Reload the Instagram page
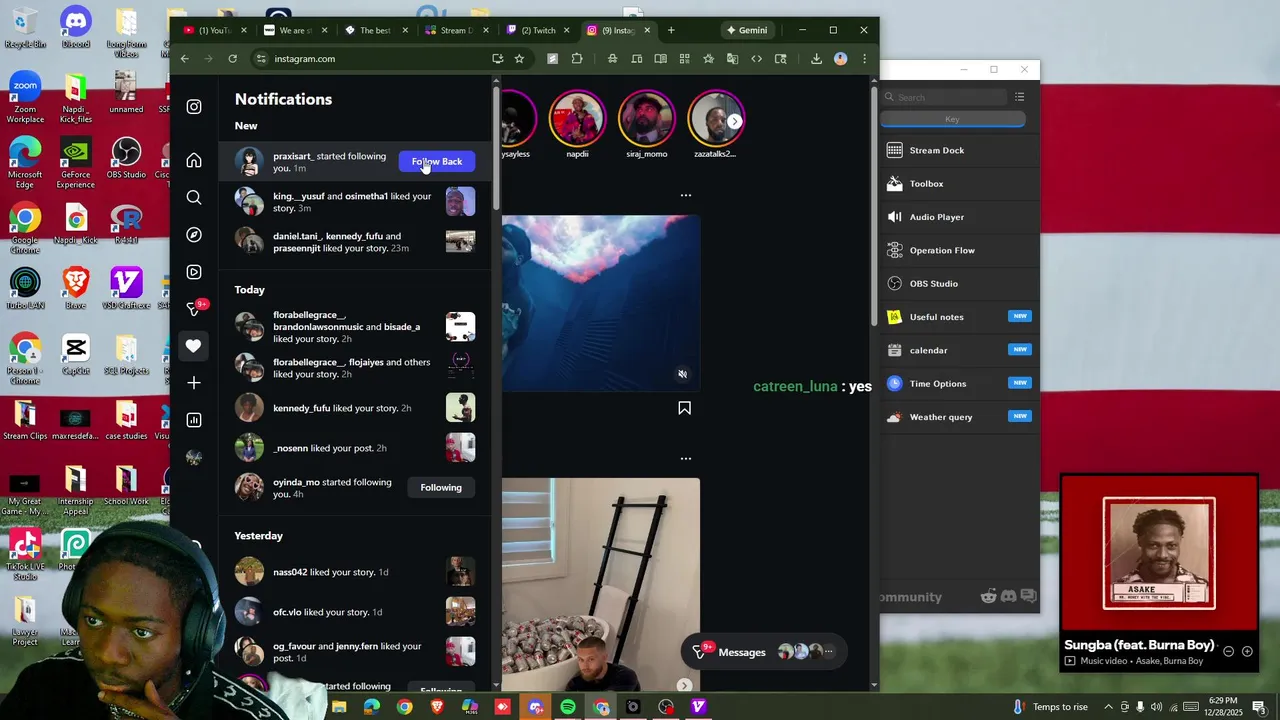Screen dimensions: 1280x720 [x=232, y=59]
